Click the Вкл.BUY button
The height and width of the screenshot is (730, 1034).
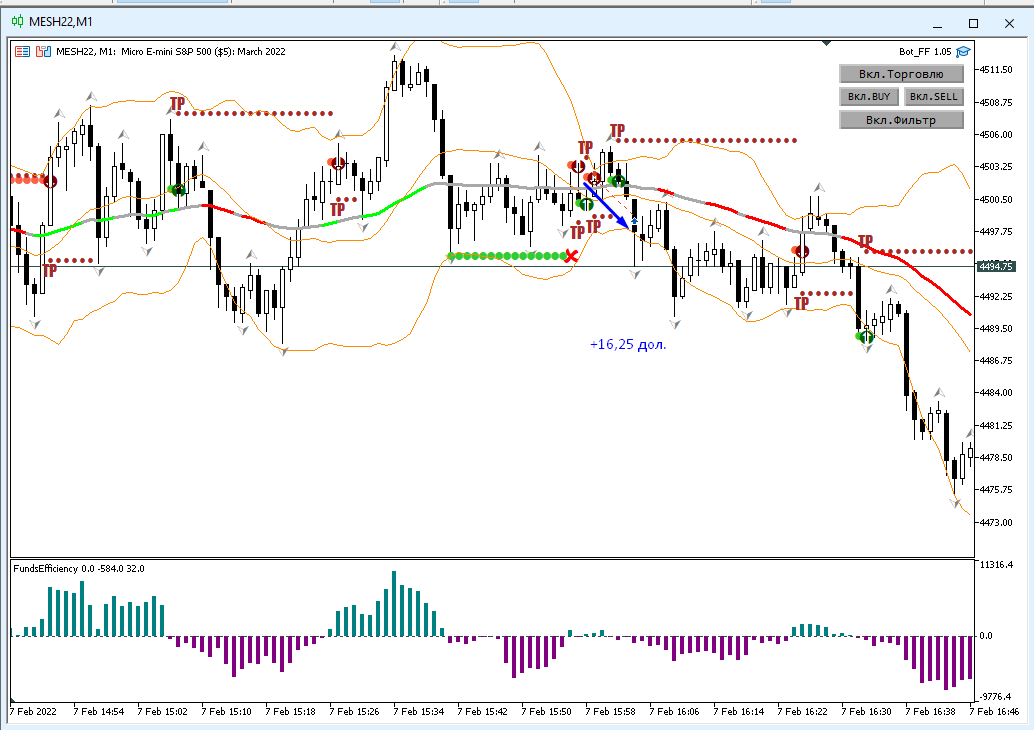pos(868,97)
